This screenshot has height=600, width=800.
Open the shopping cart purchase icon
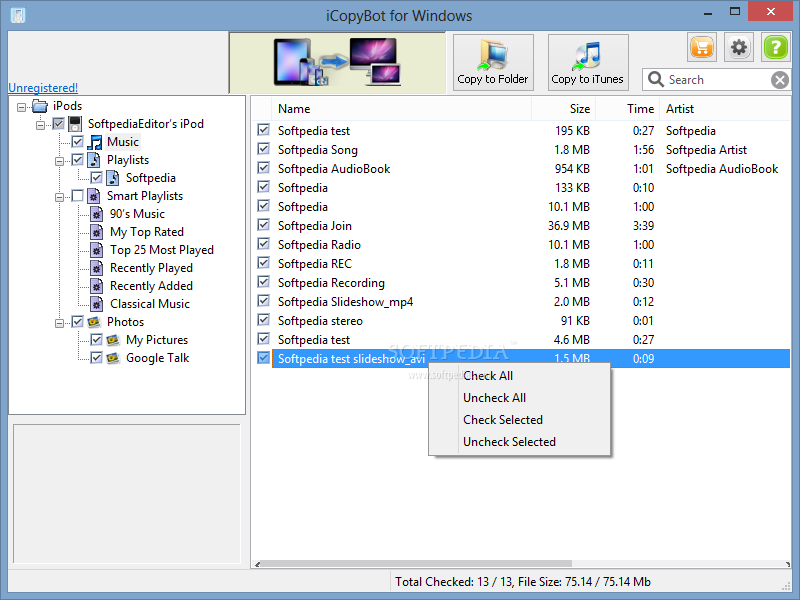(x=702, y=47)
